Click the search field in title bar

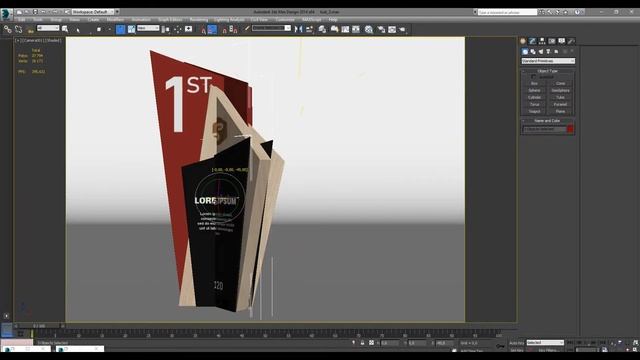point(507,12)
